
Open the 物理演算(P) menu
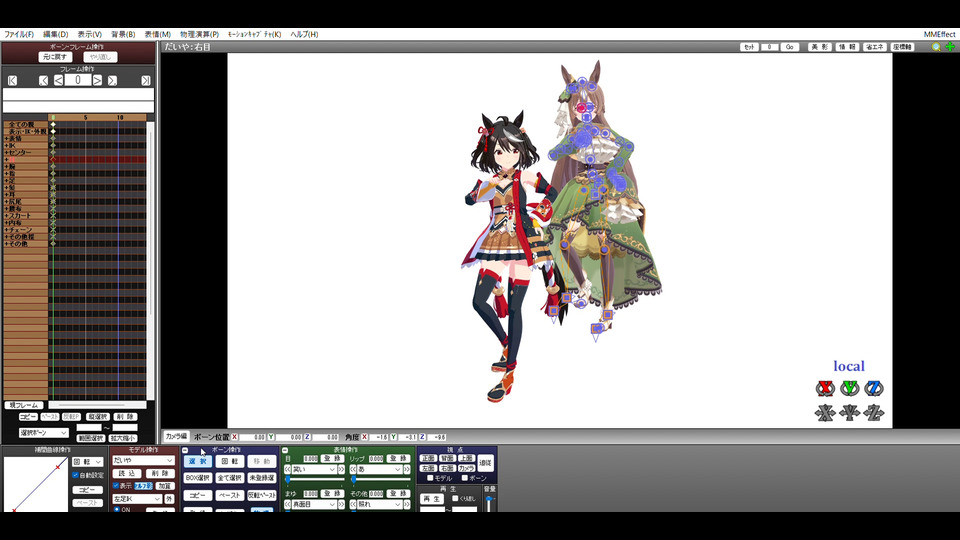click(x=200, y=34)
